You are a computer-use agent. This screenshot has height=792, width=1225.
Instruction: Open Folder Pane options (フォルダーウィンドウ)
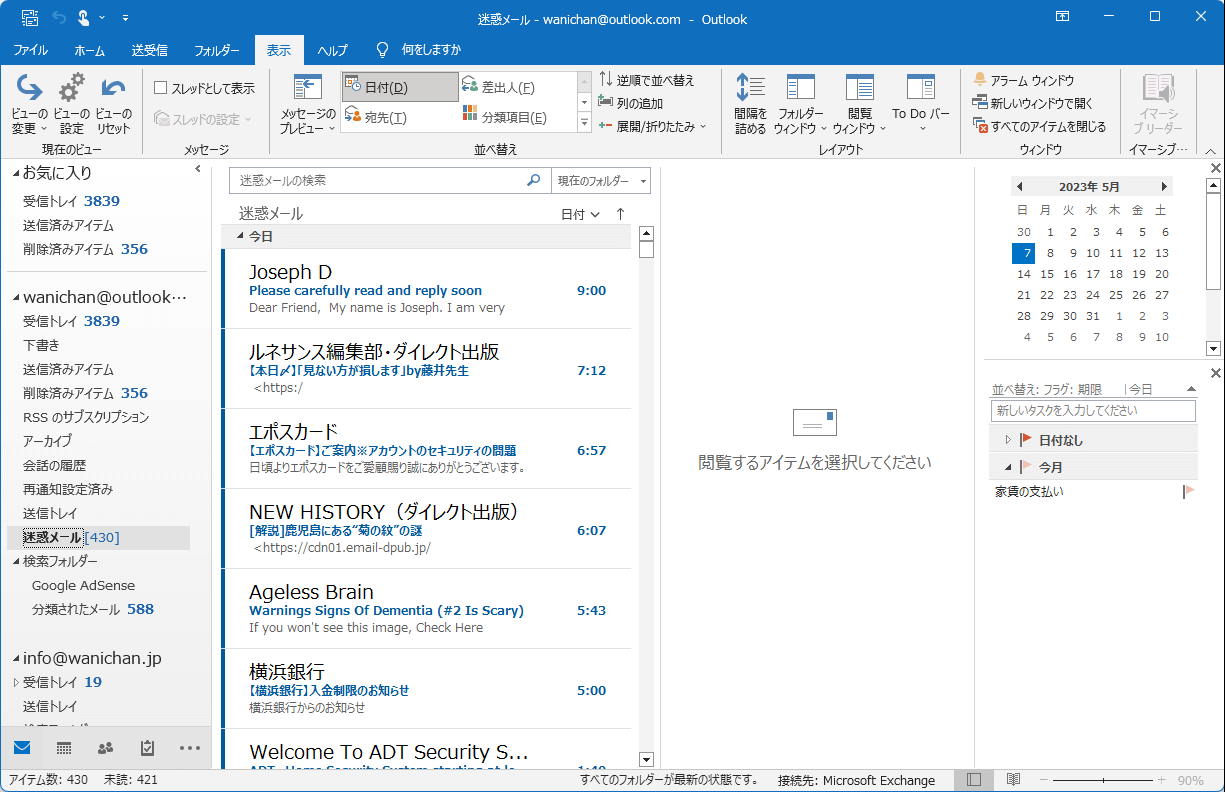pyautogui.click(x=801, y=105)
